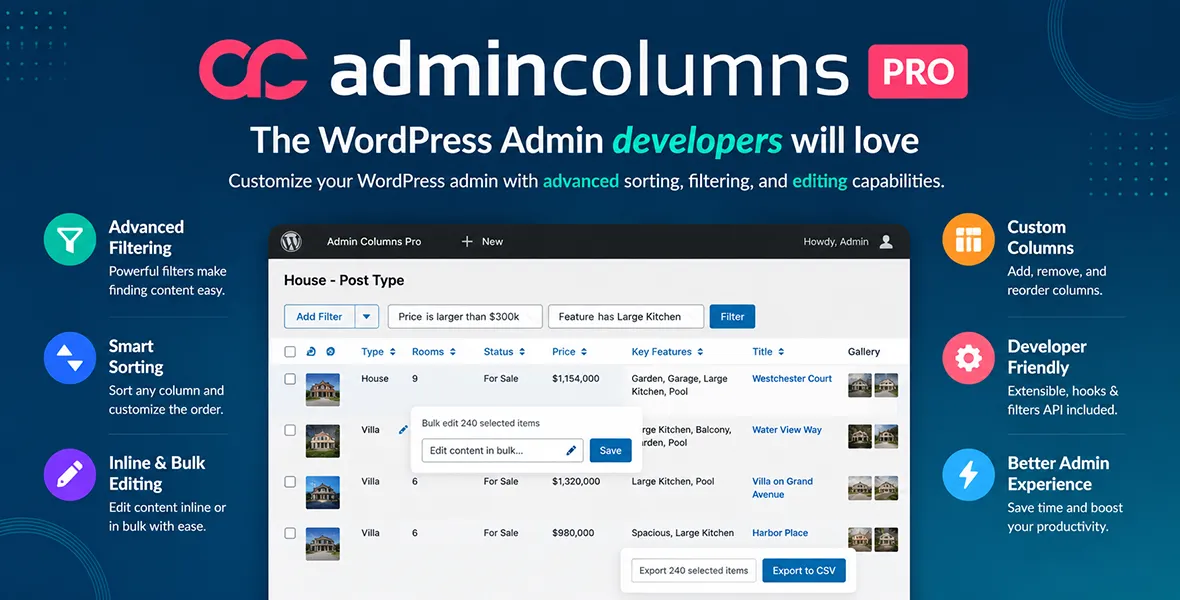
Task: Click the Export to CSV button
Action: point(804,571)
